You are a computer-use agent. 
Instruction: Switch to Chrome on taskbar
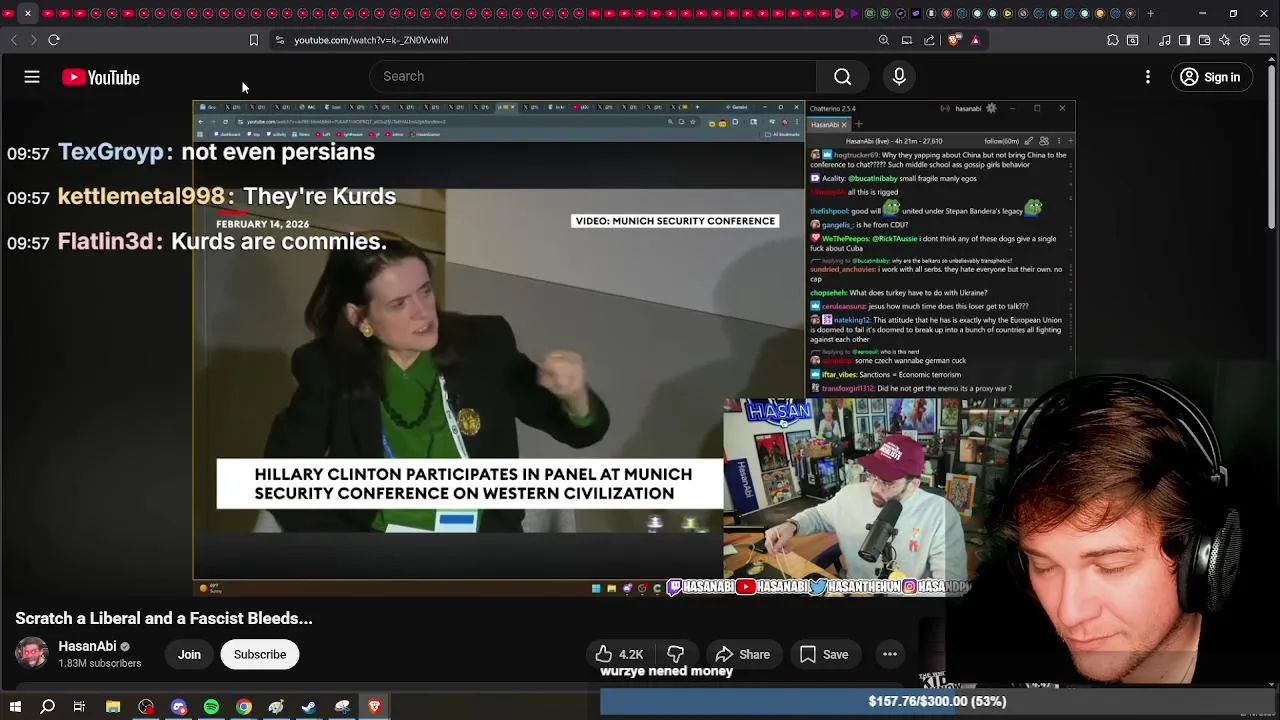(244, 707)
